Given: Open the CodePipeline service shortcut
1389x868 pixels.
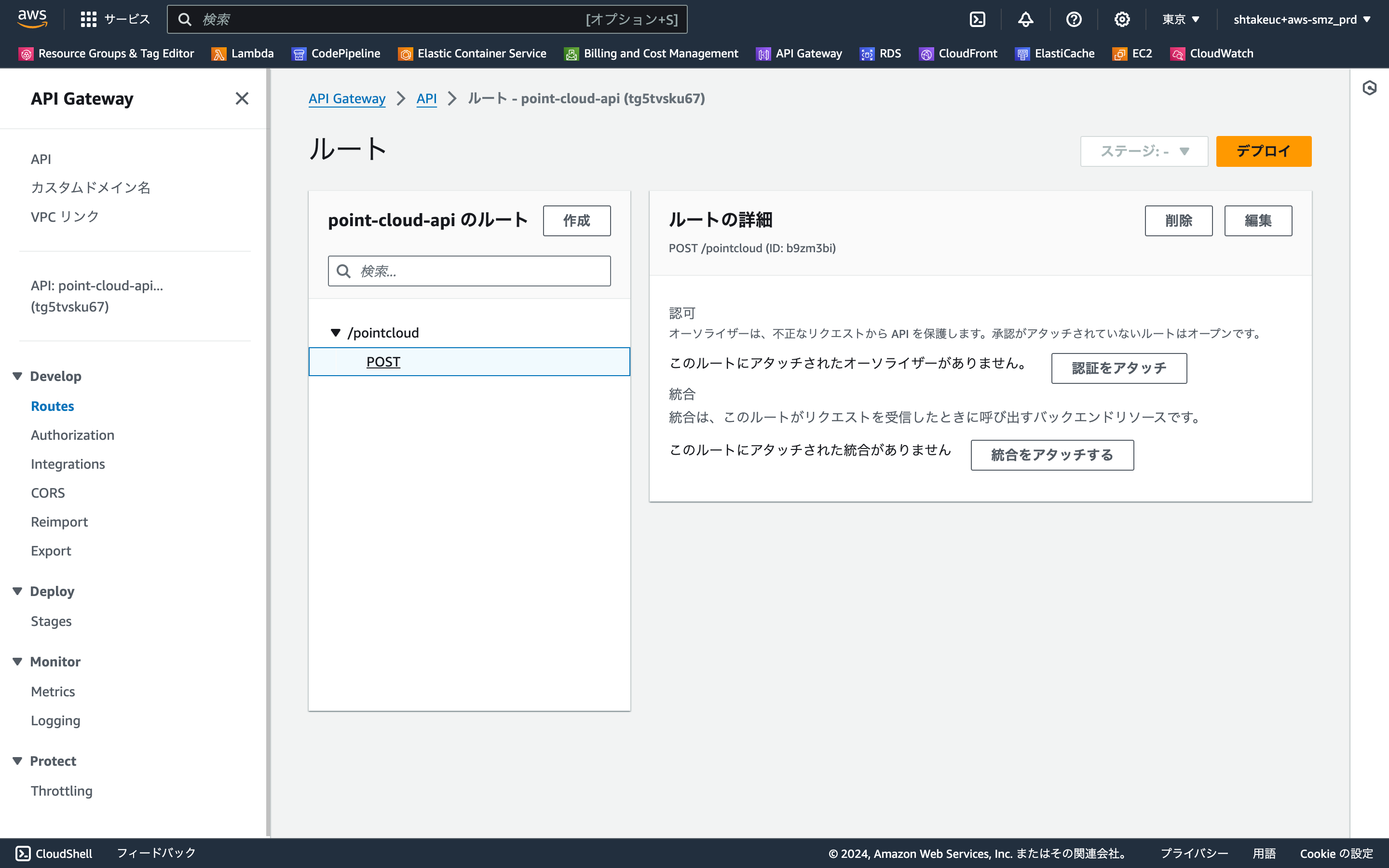Looking at the screenshot, I should pyautogui.click(x=336, y=54).
